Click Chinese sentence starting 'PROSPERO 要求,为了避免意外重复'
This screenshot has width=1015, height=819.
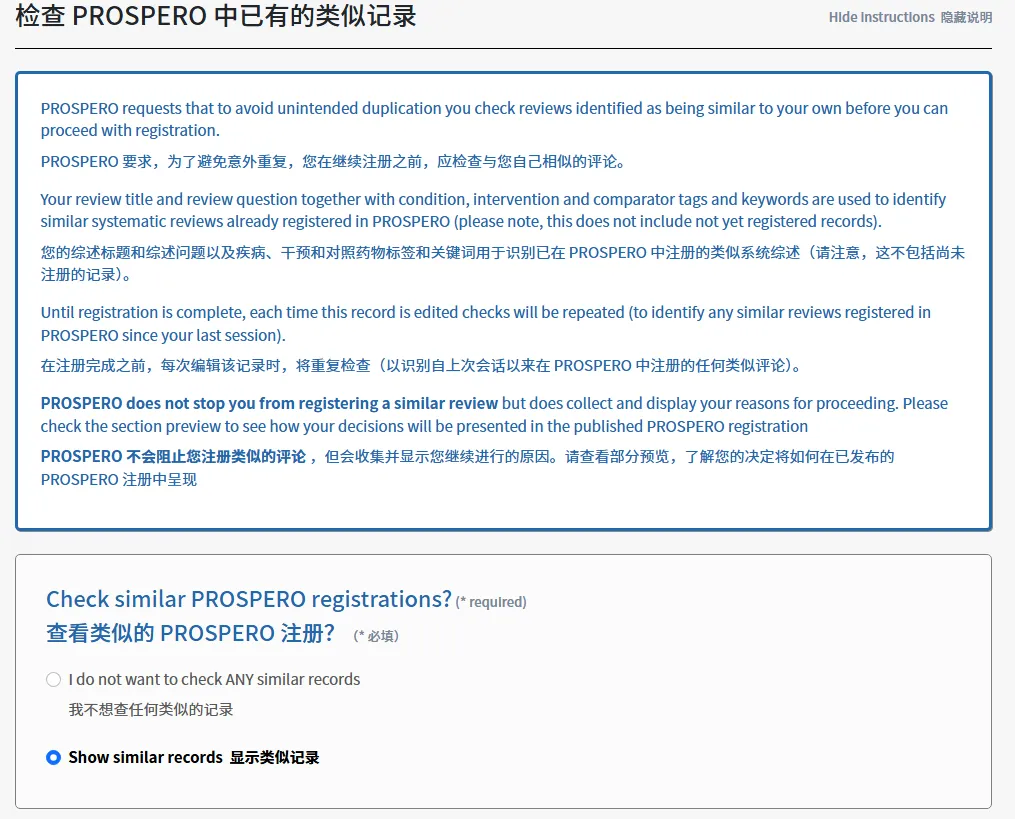[x=333, y=161]
